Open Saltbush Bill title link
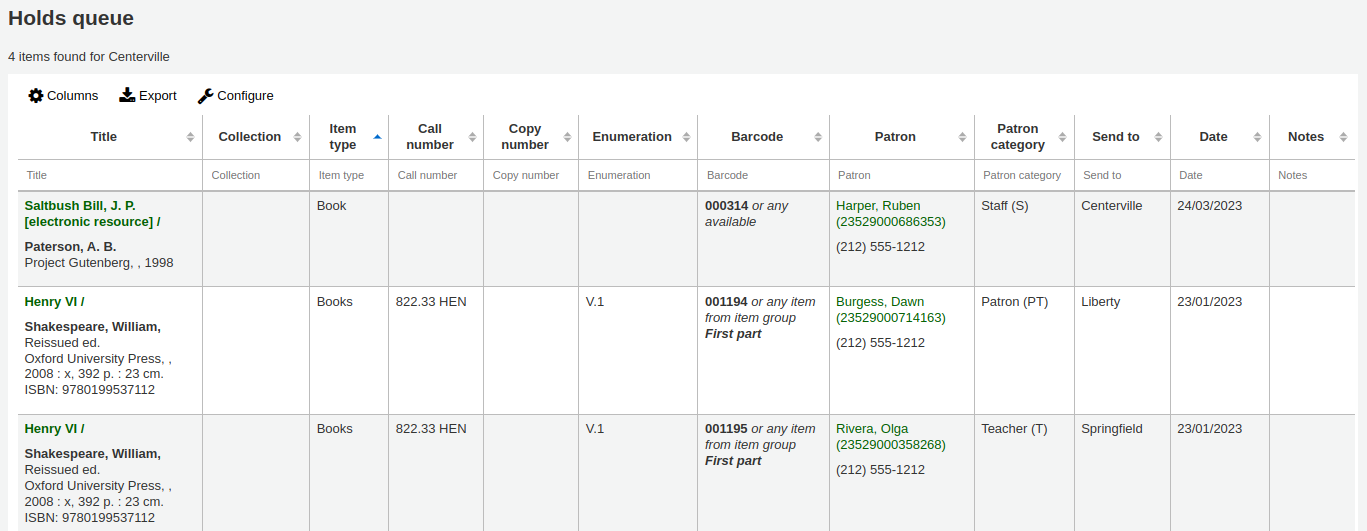This screenshot has height=531, width=1367. (x=80, y=206)
